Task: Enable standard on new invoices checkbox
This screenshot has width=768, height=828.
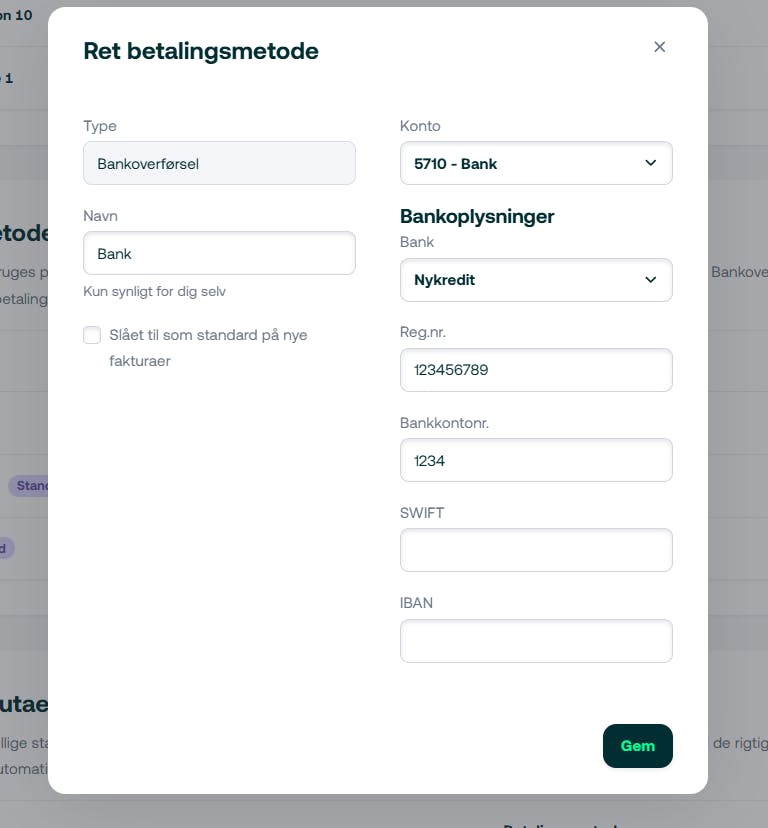Action: click(x=92, y=335)
